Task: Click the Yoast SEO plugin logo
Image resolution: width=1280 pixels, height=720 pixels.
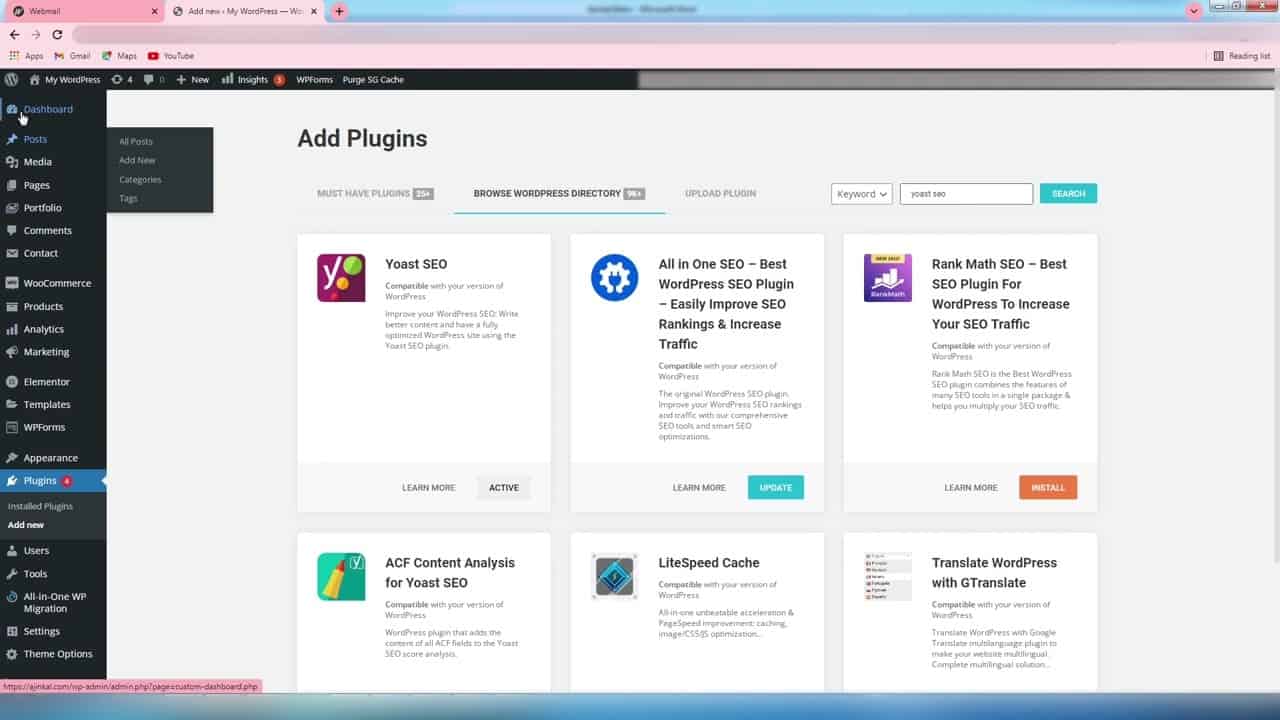Action: tap(341, 278)
